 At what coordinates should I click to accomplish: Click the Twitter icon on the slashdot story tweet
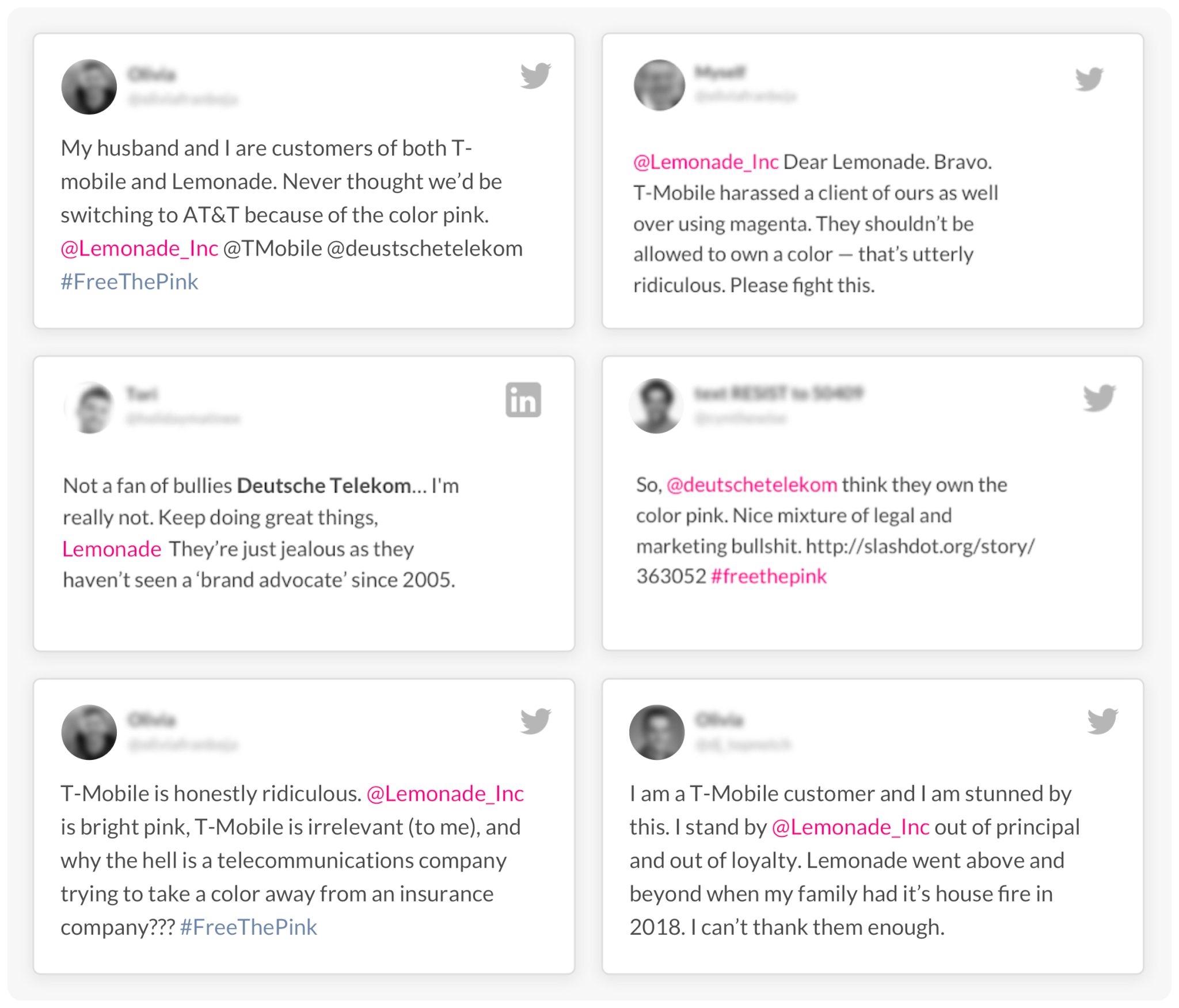coord(1099,398)
